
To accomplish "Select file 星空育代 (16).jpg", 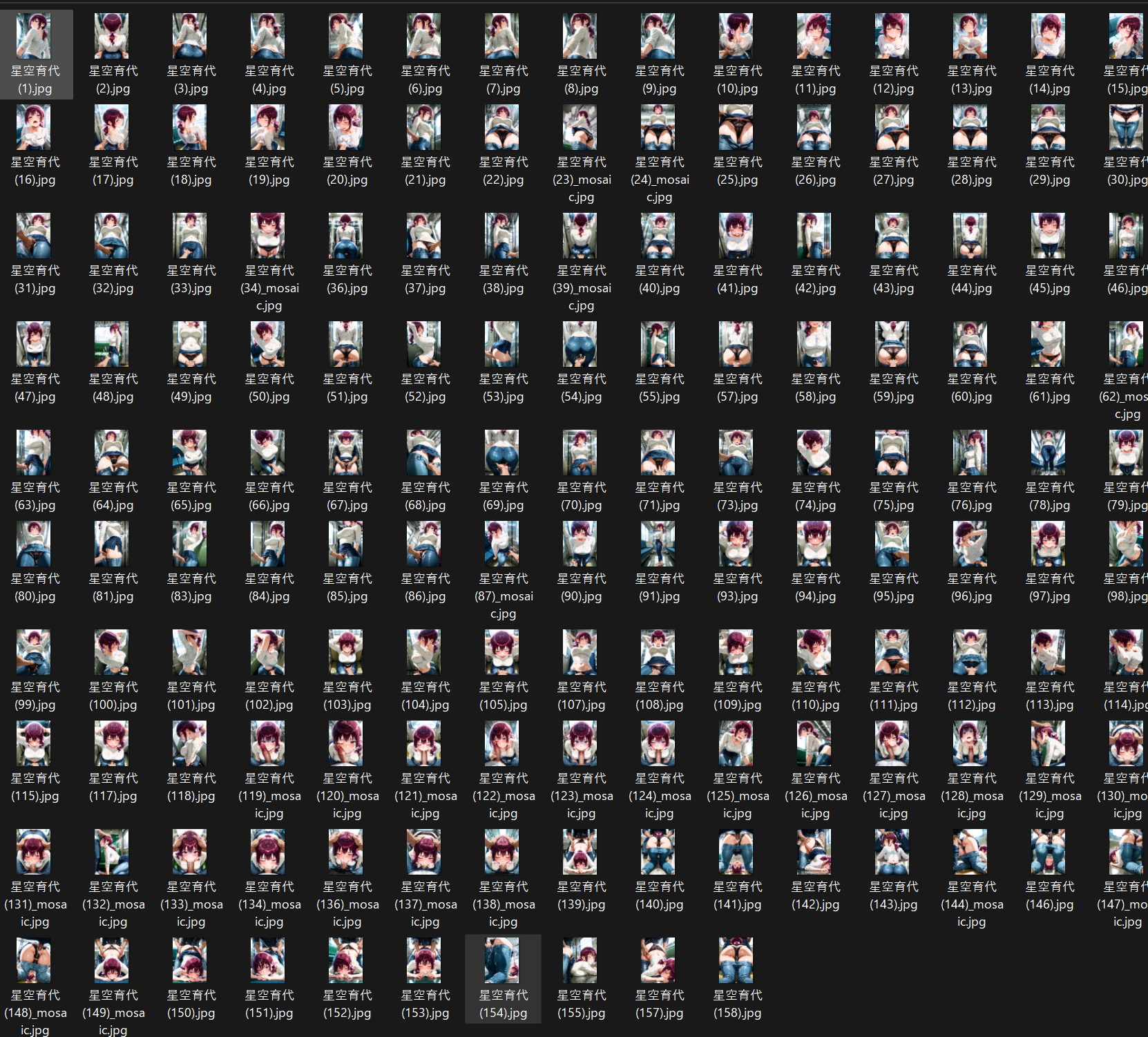I will (35, 146).
